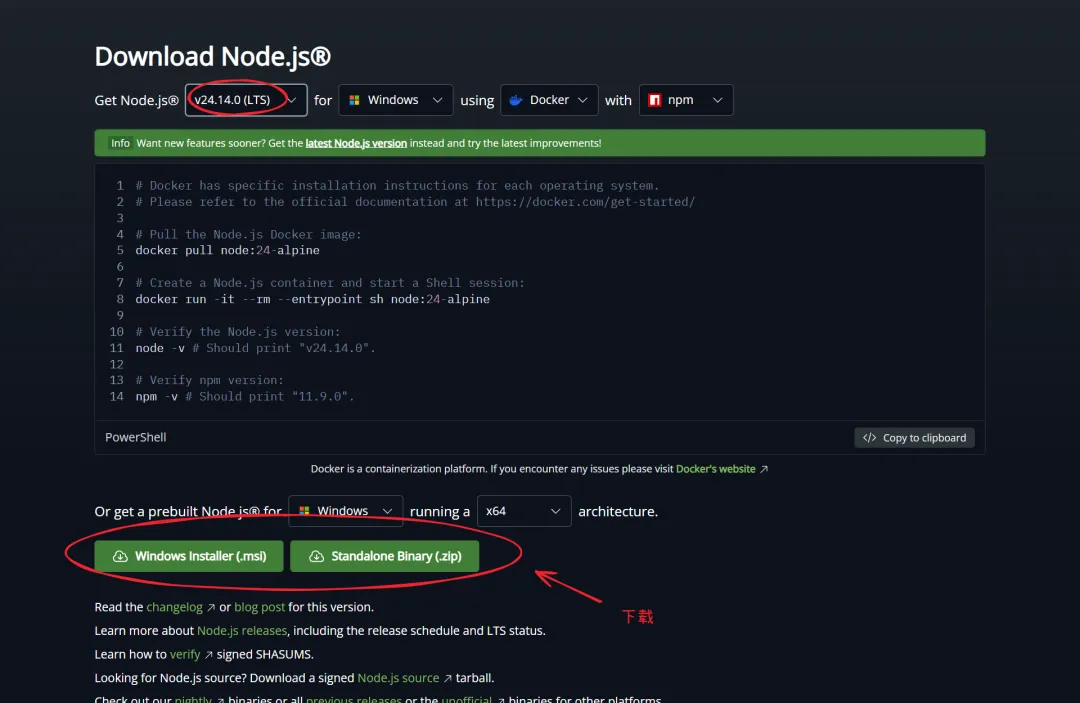
Task: Open the Windows platform dropdown in the top row
Action: (x=395, y=100)
